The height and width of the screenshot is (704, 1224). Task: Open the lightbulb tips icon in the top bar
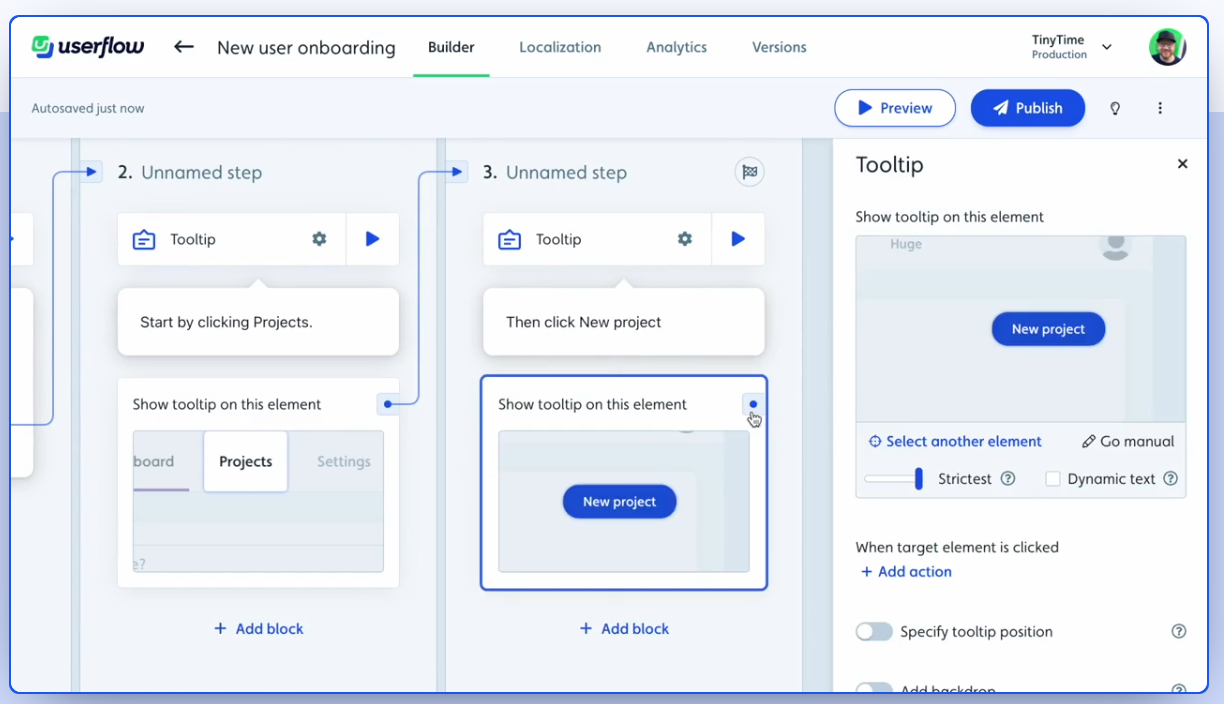click(x=1115, y=108)
